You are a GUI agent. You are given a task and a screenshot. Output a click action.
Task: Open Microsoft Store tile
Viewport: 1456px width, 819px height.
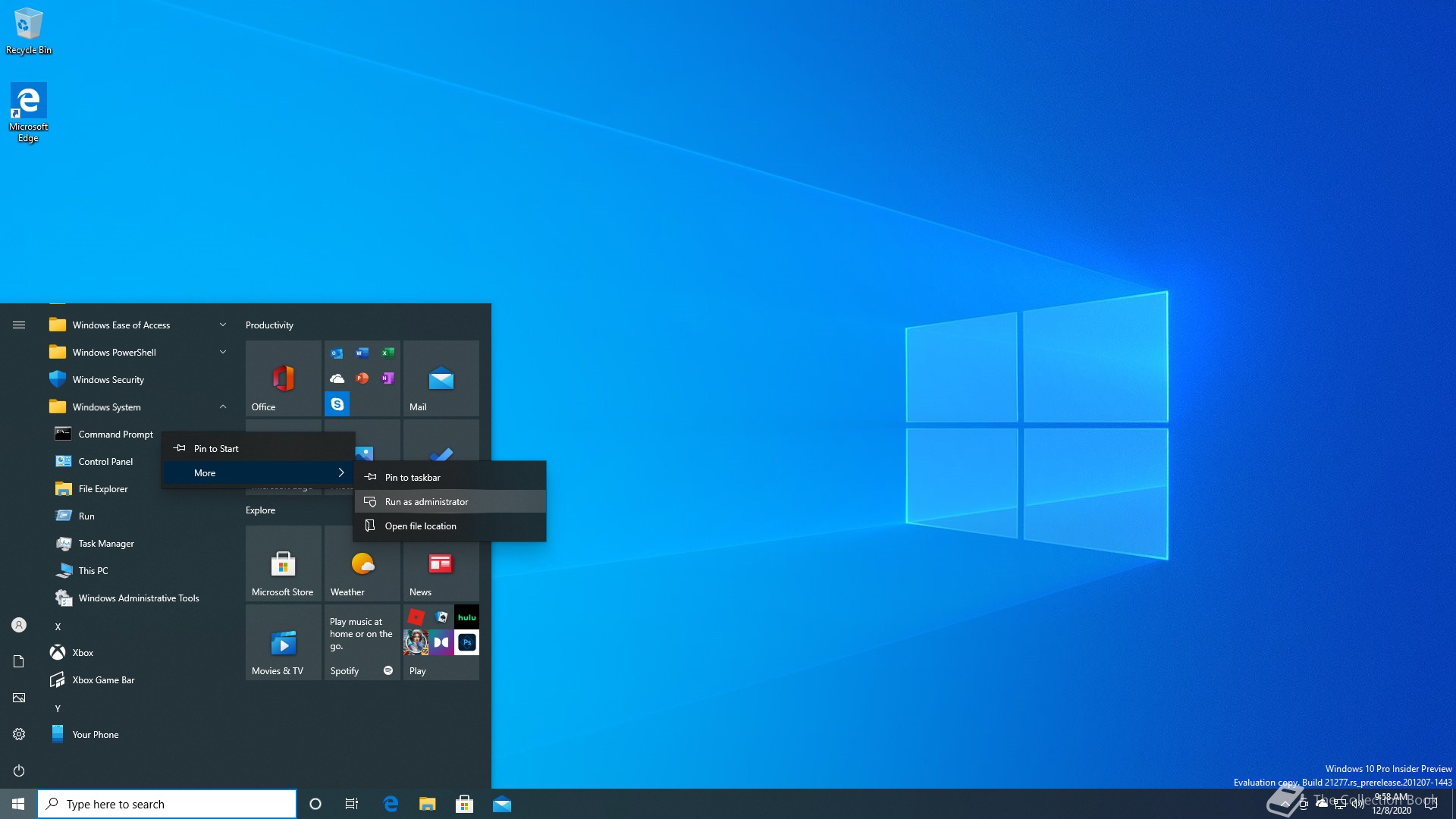[x=283, y=563]
